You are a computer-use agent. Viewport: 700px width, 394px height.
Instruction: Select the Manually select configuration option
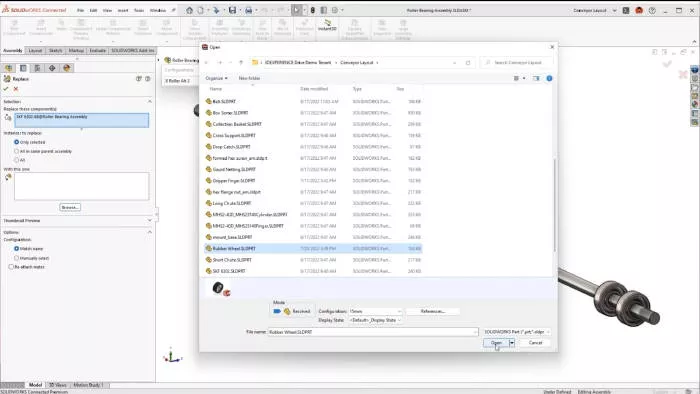[17, 258]
